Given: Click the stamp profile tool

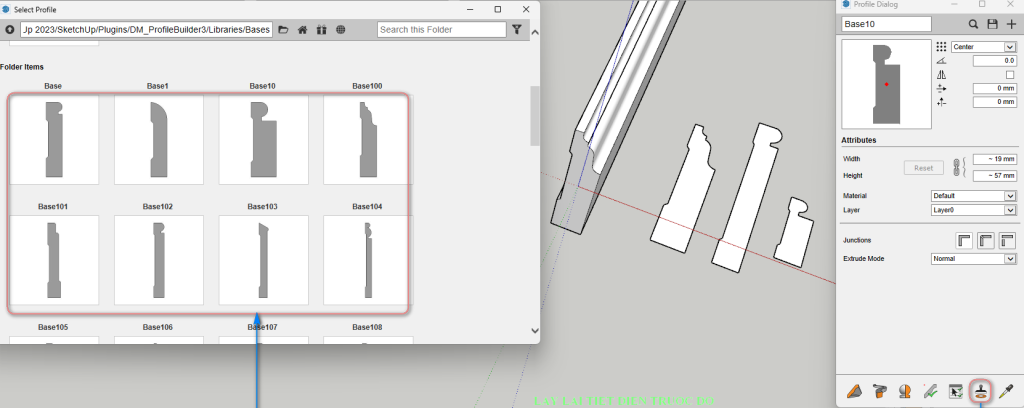Looking at the screenshot, I should tap(981, 391).
